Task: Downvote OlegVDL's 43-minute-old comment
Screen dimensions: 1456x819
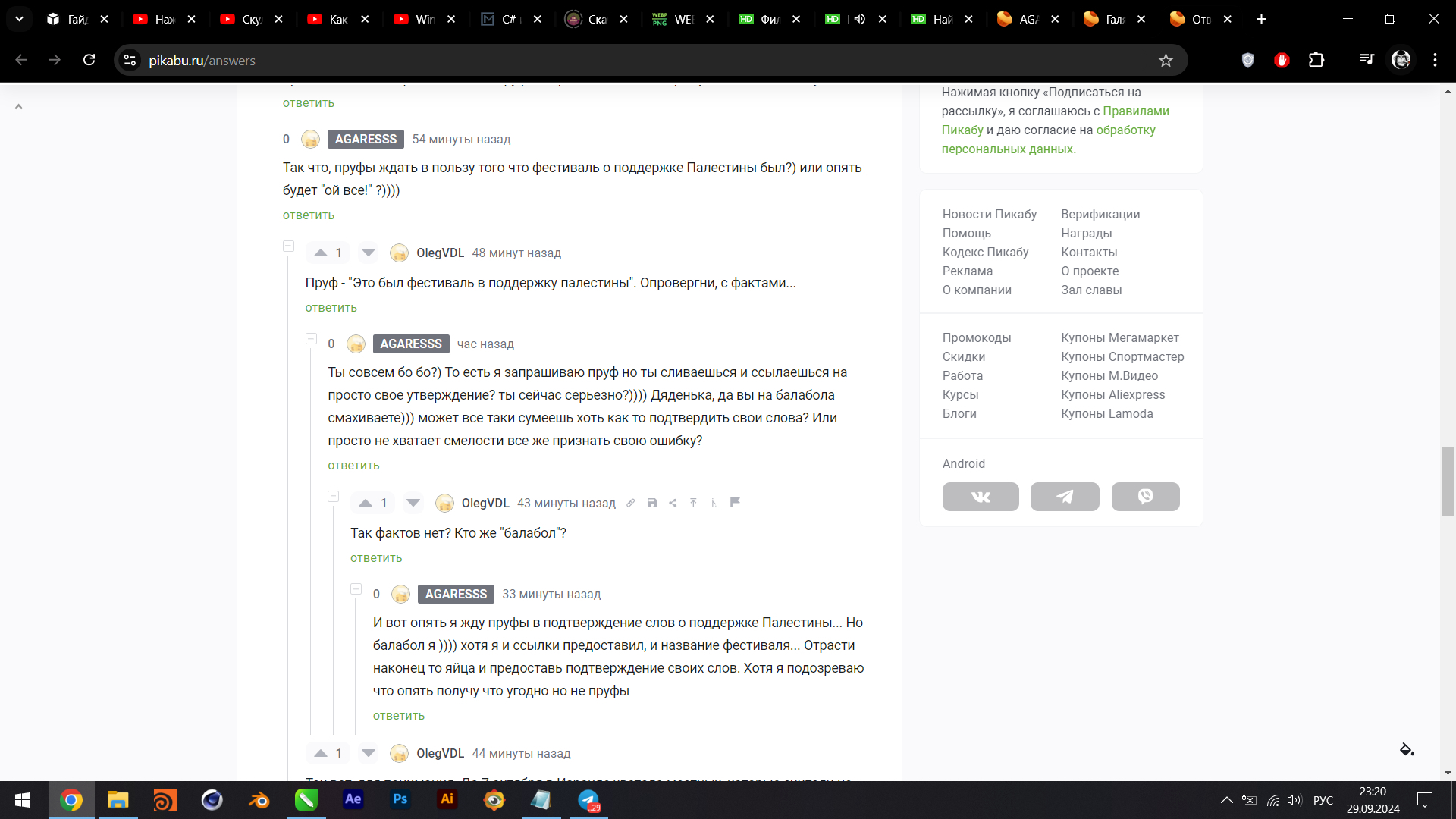Action: tap(413, 503)
